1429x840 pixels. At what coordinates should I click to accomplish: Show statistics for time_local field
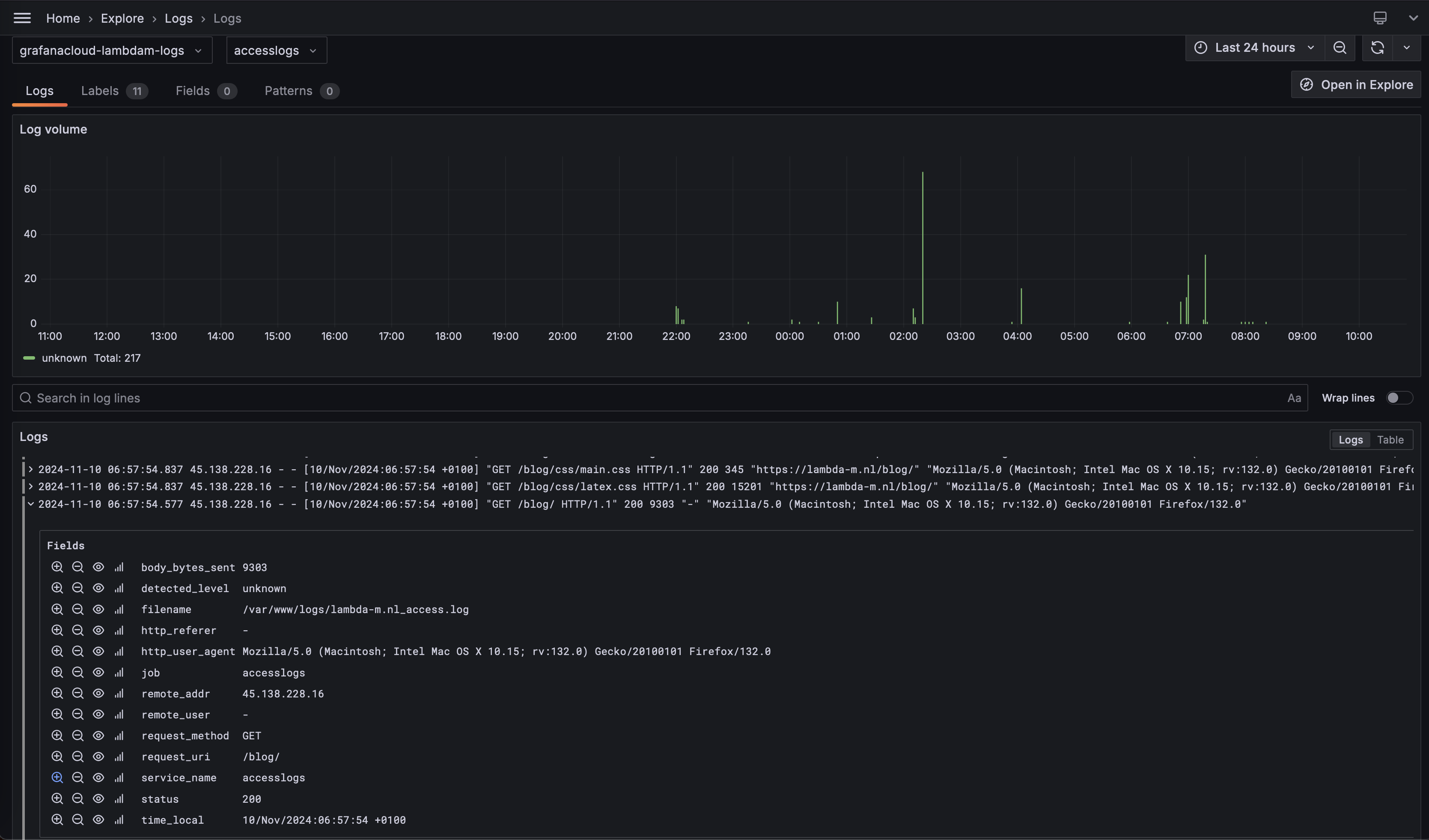119,819
